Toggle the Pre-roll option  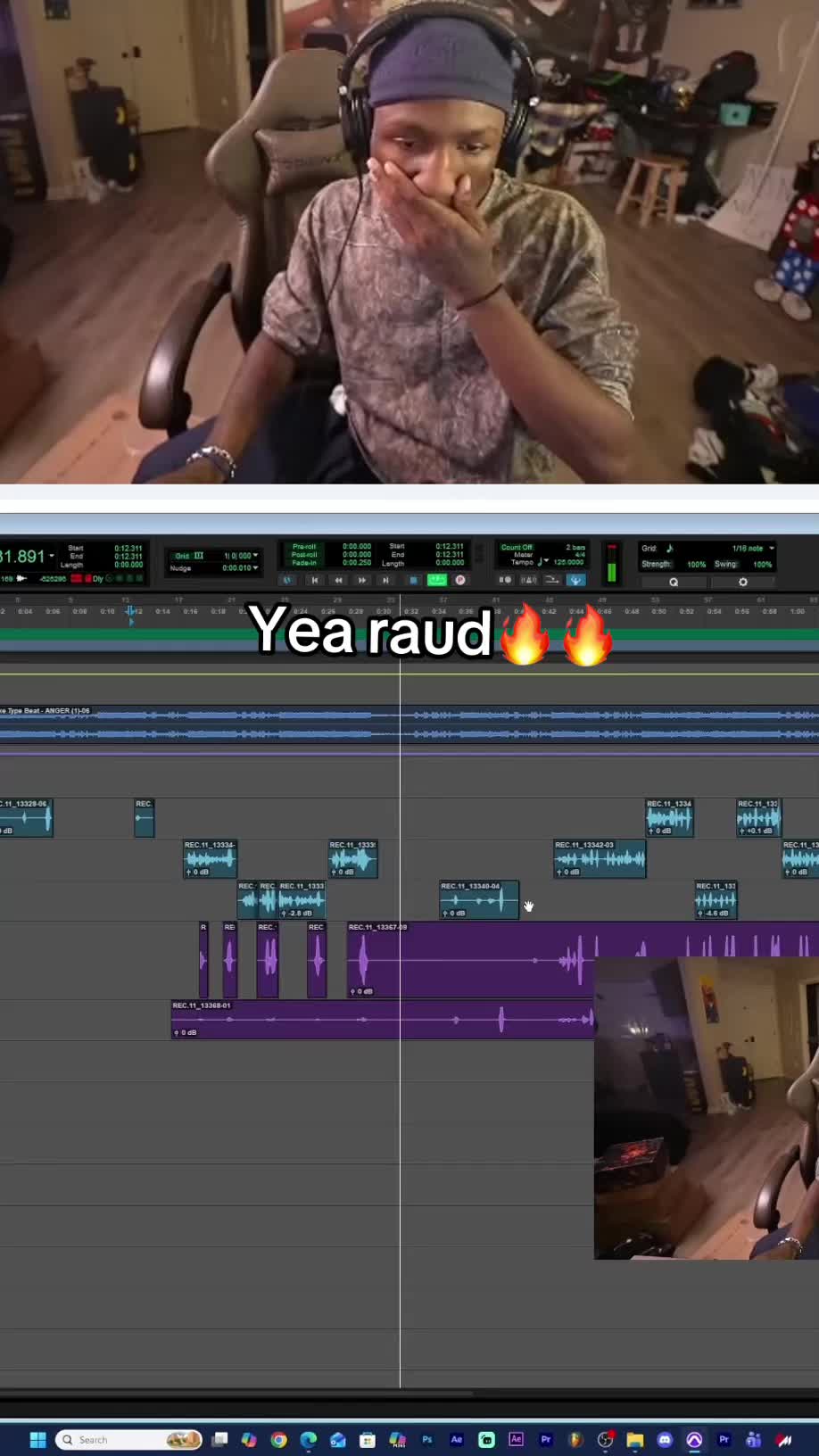tap(304, 546)
